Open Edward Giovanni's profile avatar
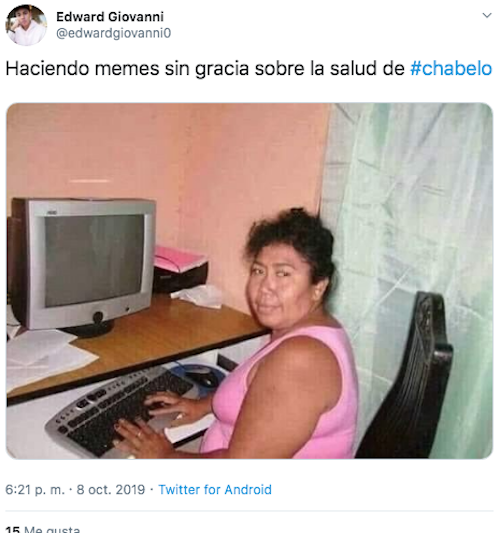 (26, 25)
